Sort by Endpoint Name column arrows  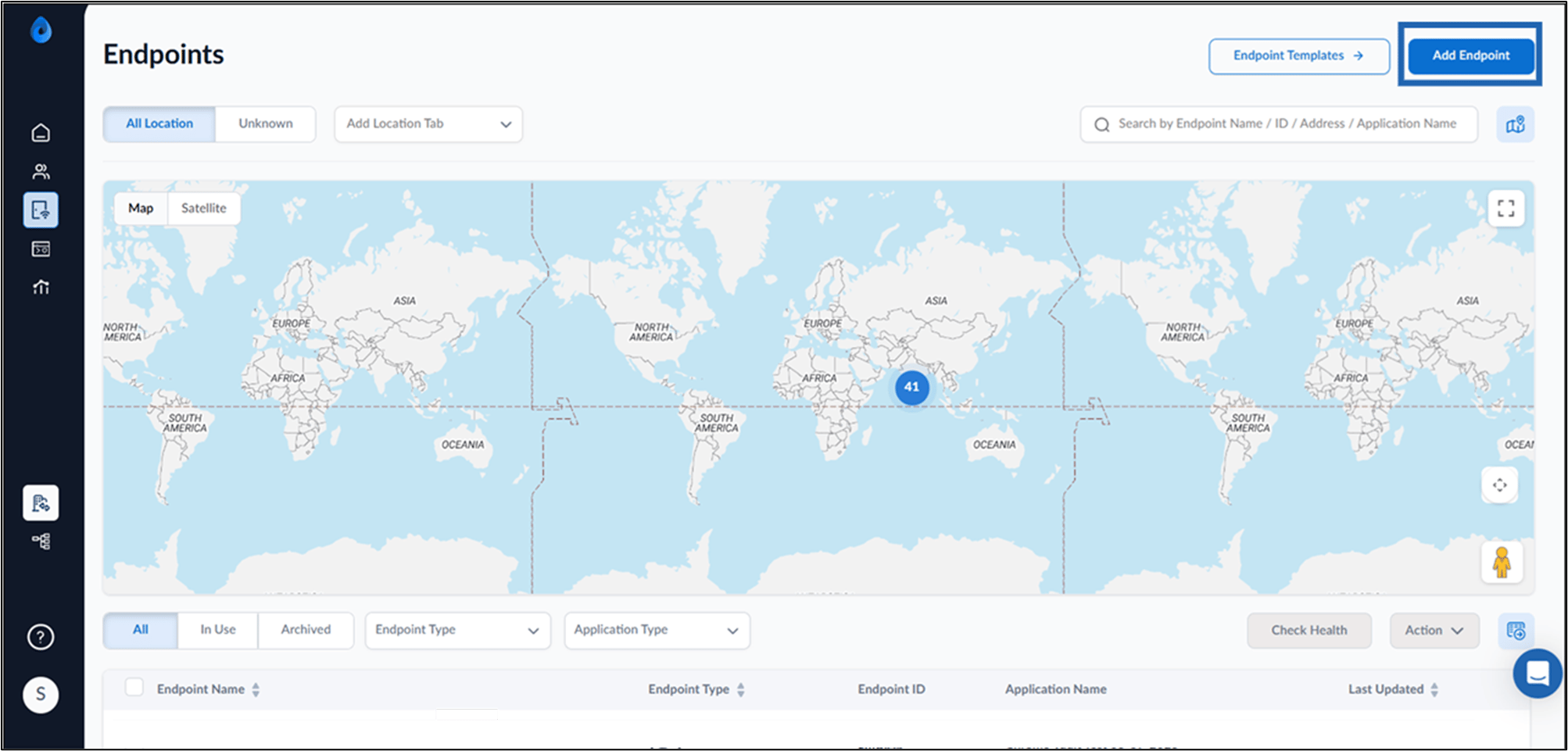256,689
